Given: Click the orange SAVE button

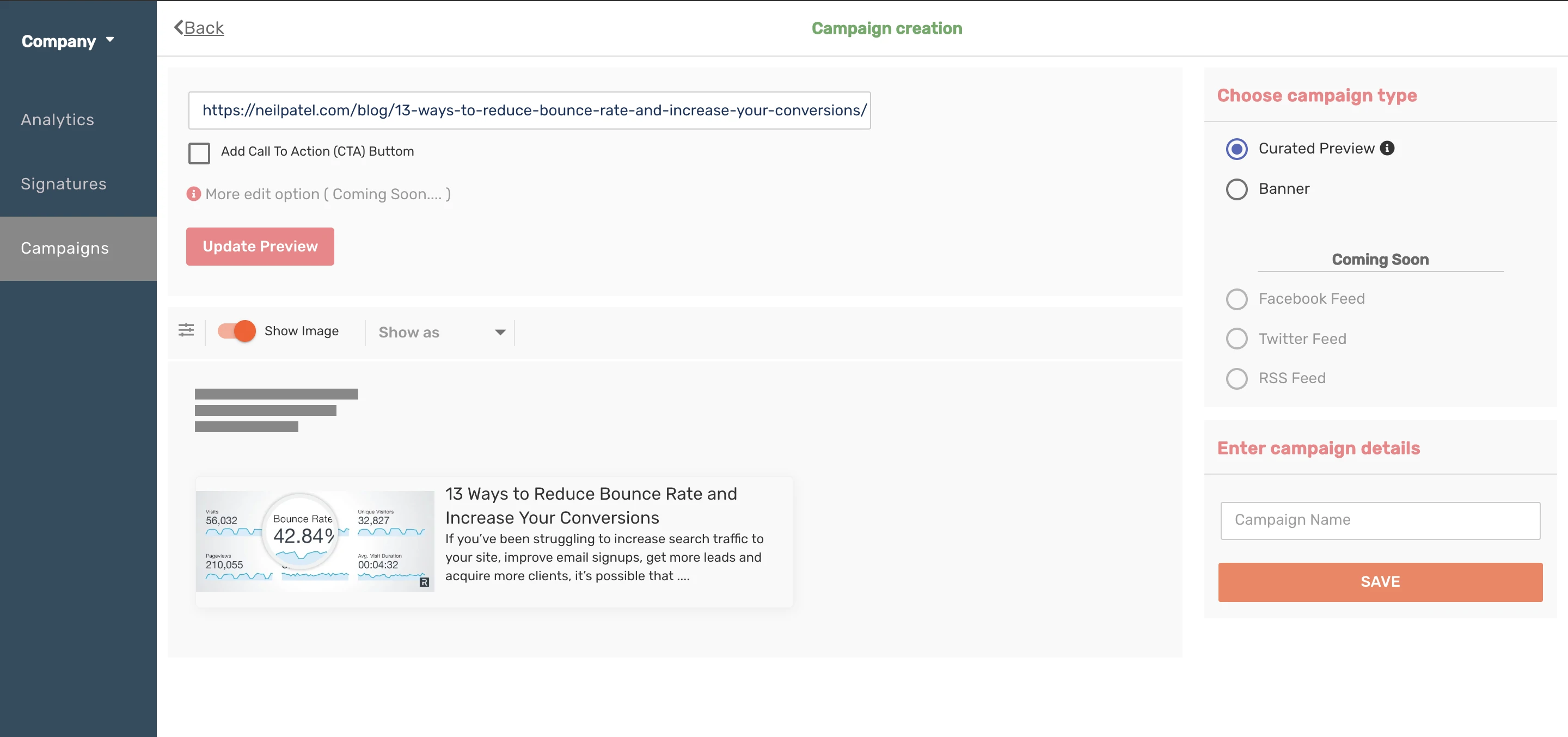Looking at the screenshot, I should [x=1379, y=582].
